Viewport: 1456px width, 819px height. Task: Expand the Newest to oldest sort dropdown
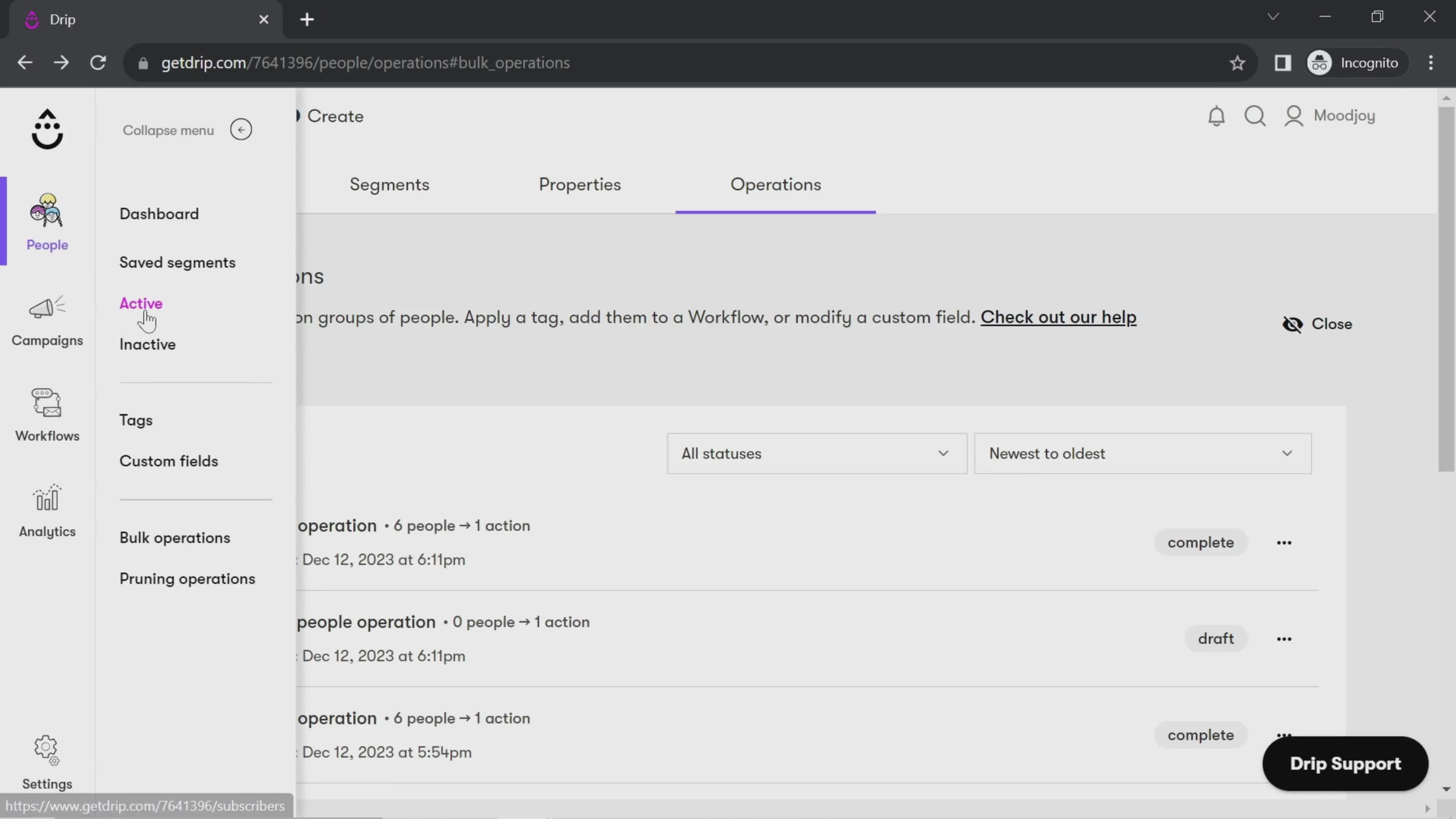coord(1142,453)
